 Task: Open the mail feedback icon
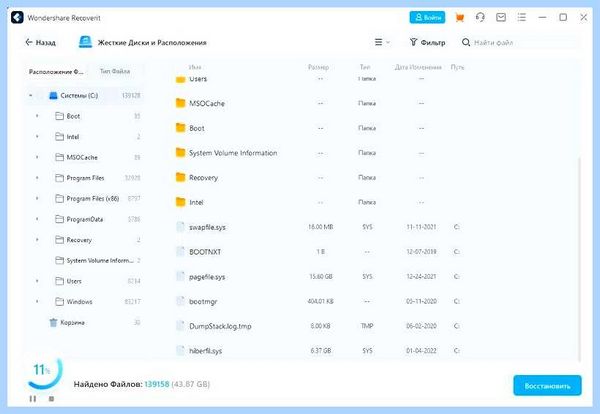coord(501,17)
